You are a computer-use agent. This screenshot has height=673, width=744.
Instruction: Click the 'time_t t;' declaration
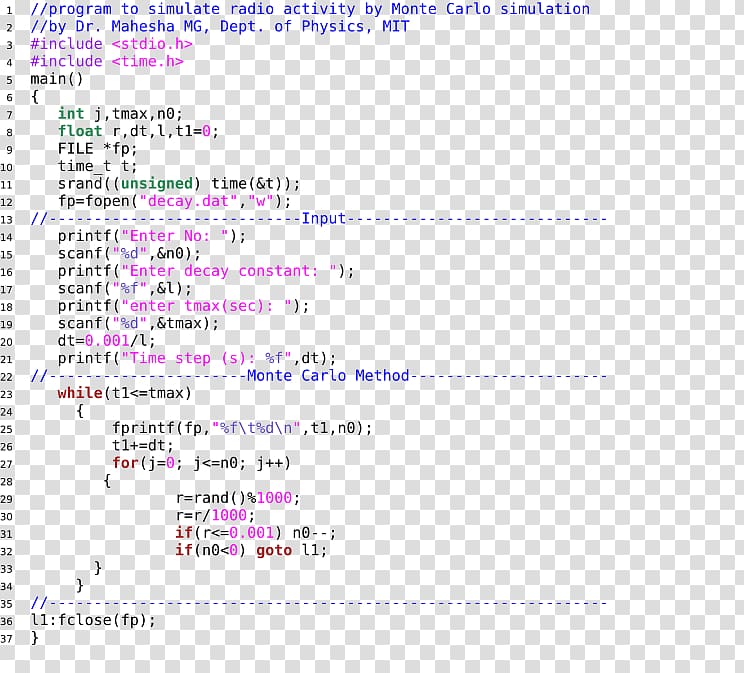point(97,166)
